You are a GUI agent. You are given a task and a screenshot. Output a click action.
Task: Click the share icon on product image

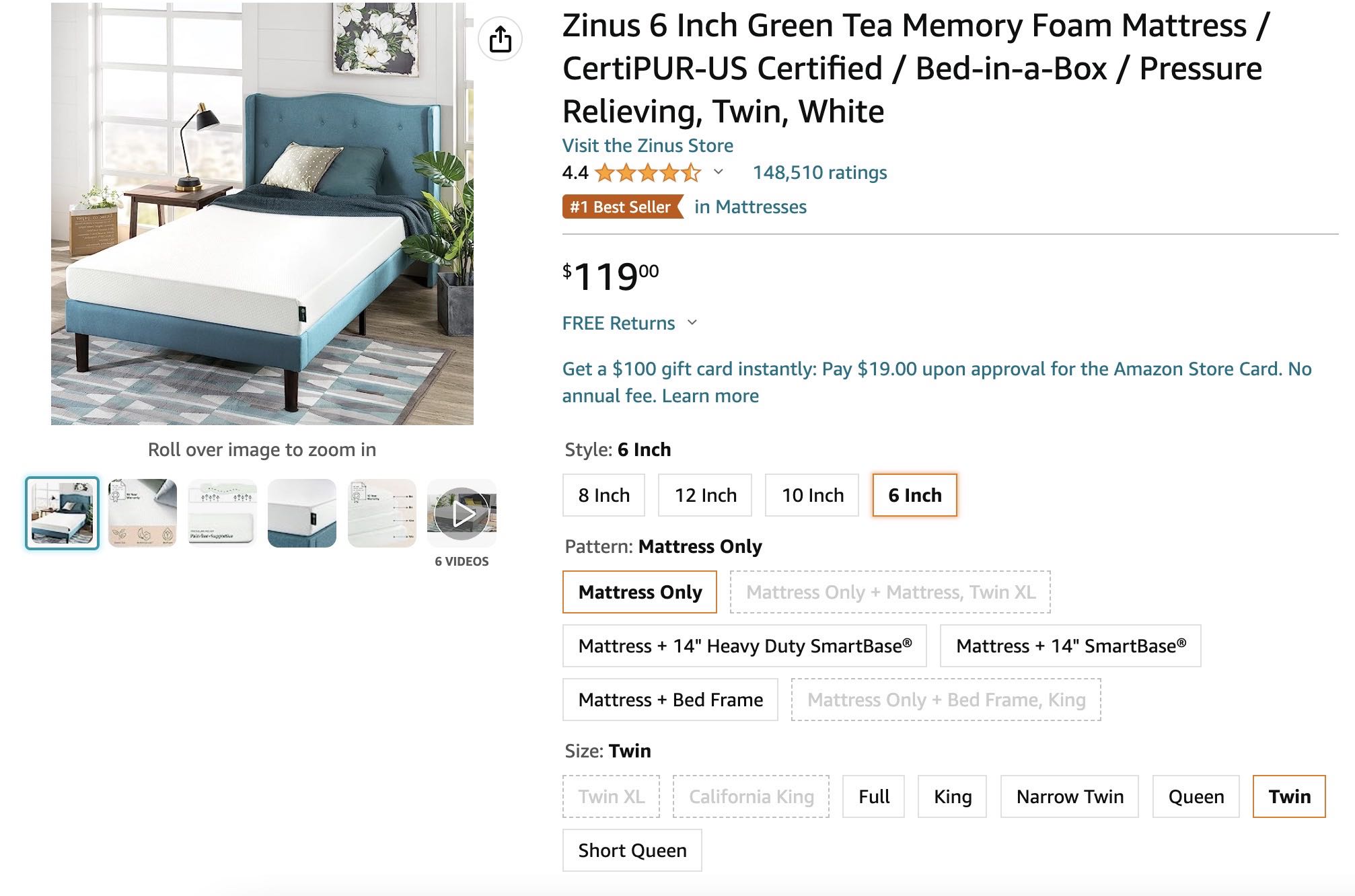[500, 39]
